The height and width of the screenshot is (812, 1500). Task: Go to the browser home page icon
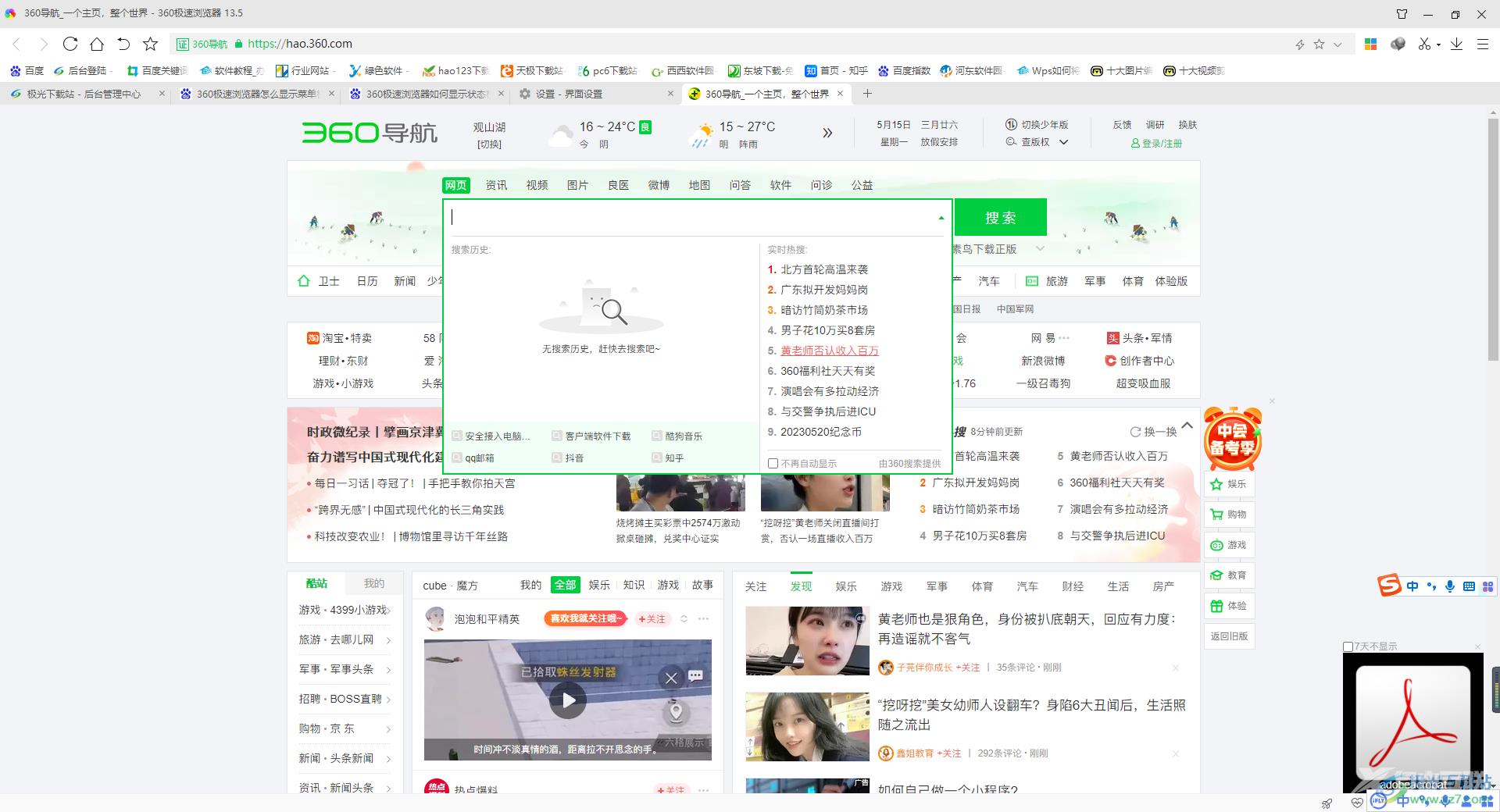(97, 44)
